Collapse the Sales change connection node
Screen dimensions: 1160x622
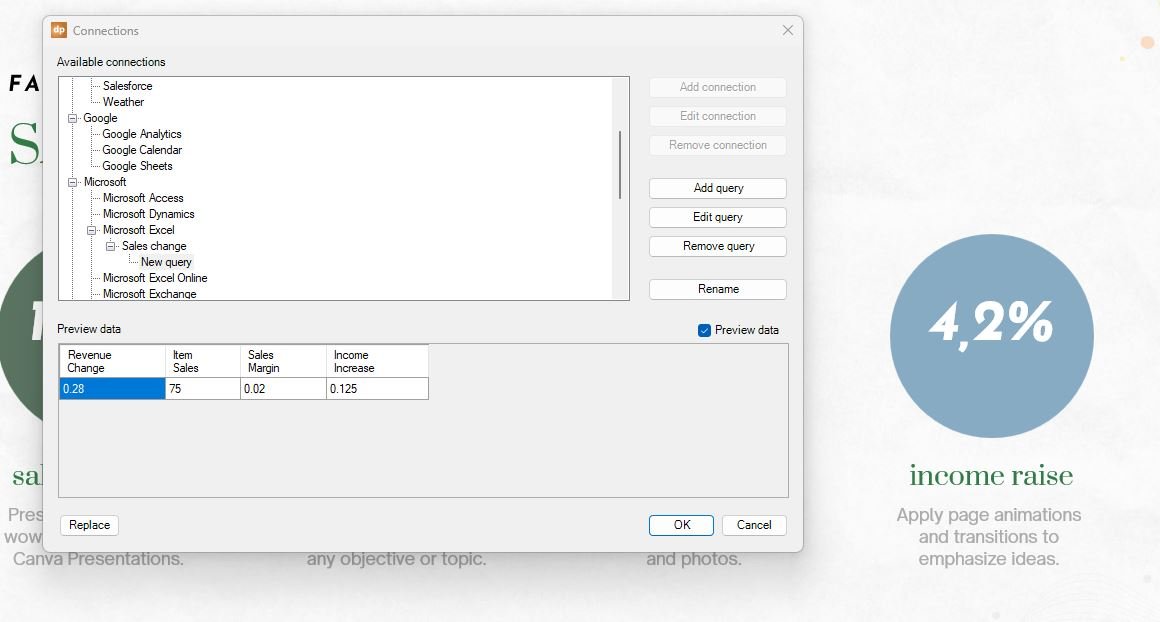111,246
